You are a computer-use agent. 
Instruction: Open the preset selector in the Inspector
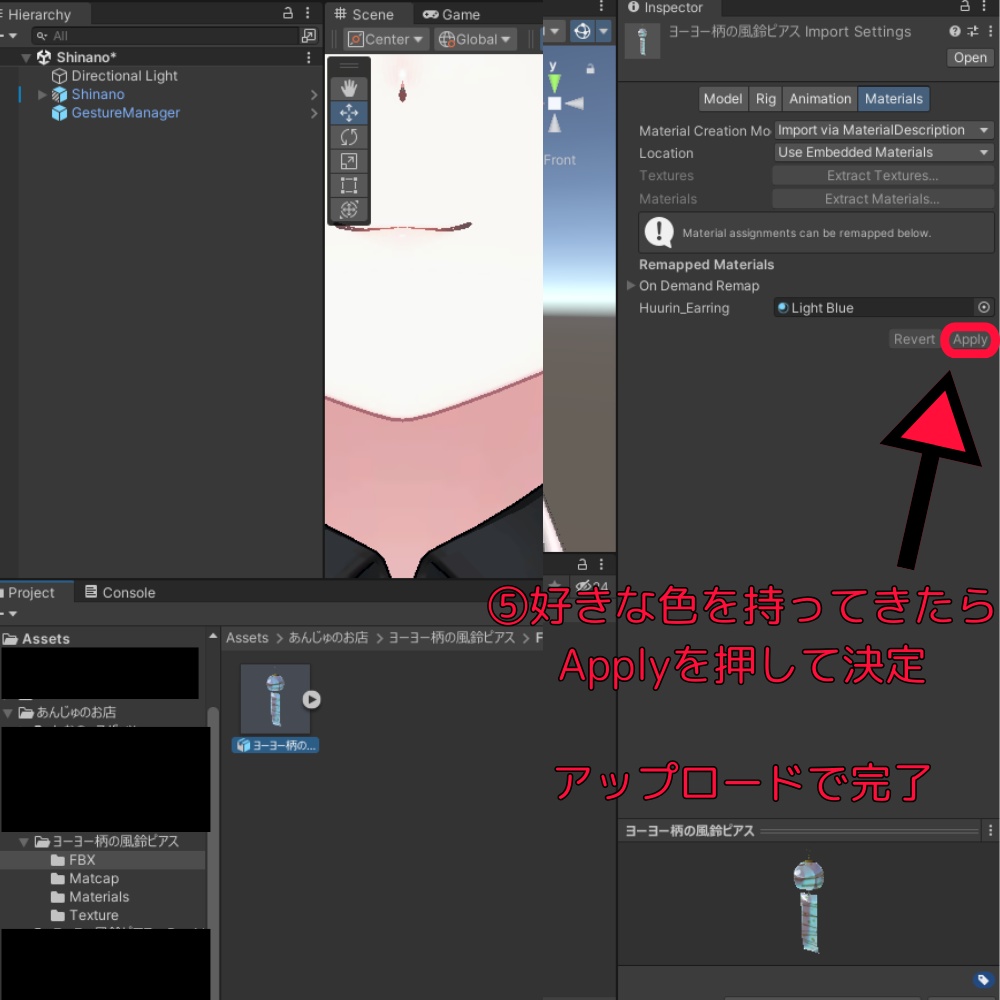pos(971,31)
